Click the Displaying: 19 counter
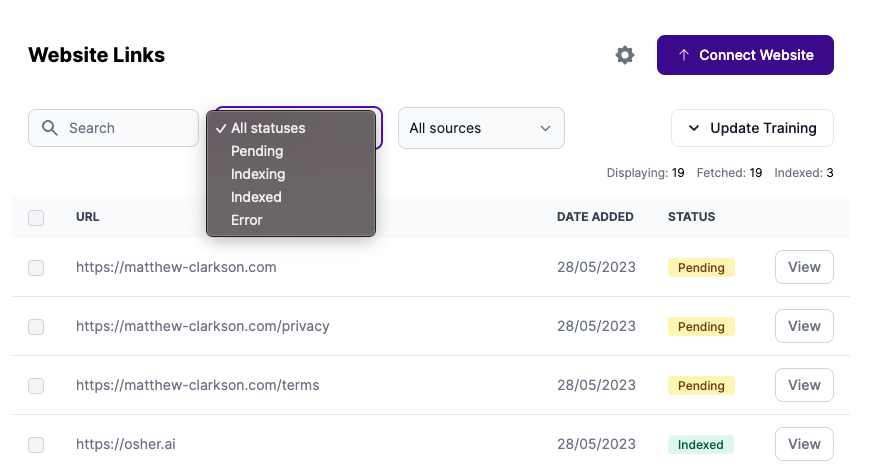This screenshot has width=870, height=473. click(x=645, y=173)
